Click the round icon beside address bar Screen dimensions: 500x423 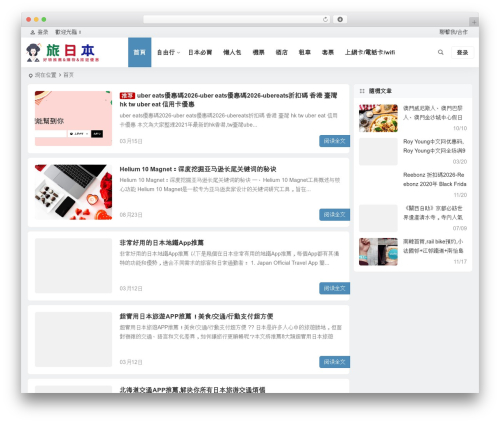pos(340,19)
